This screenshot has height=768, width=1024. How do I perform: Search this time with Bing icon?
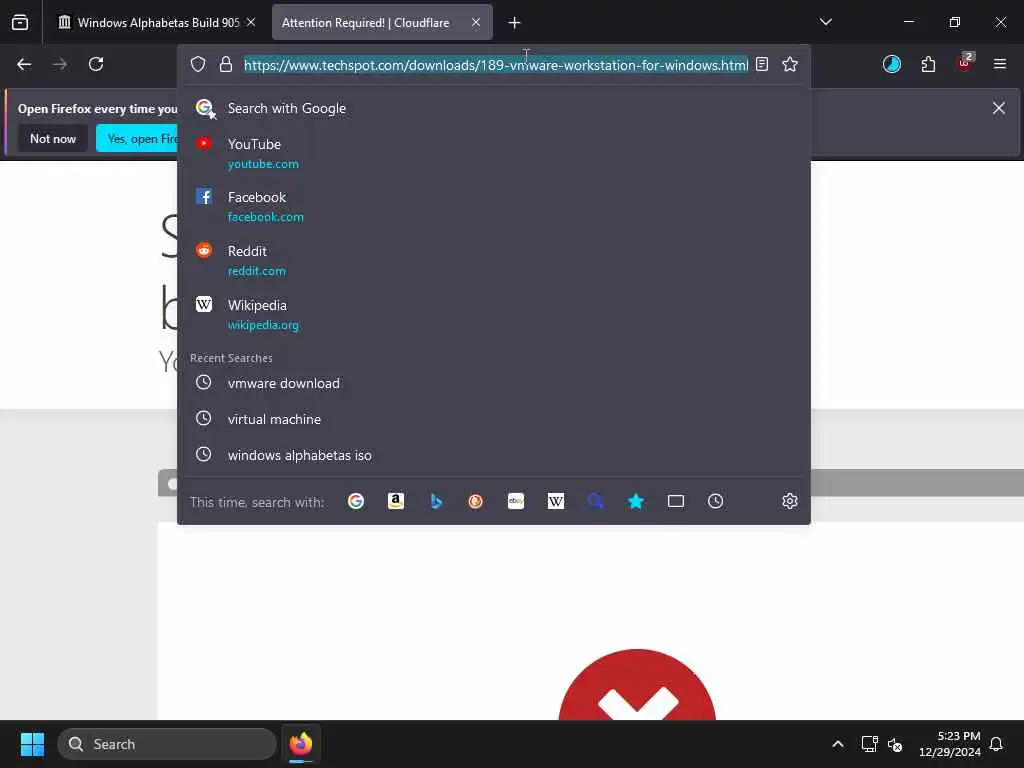click(x=436, y=501)
